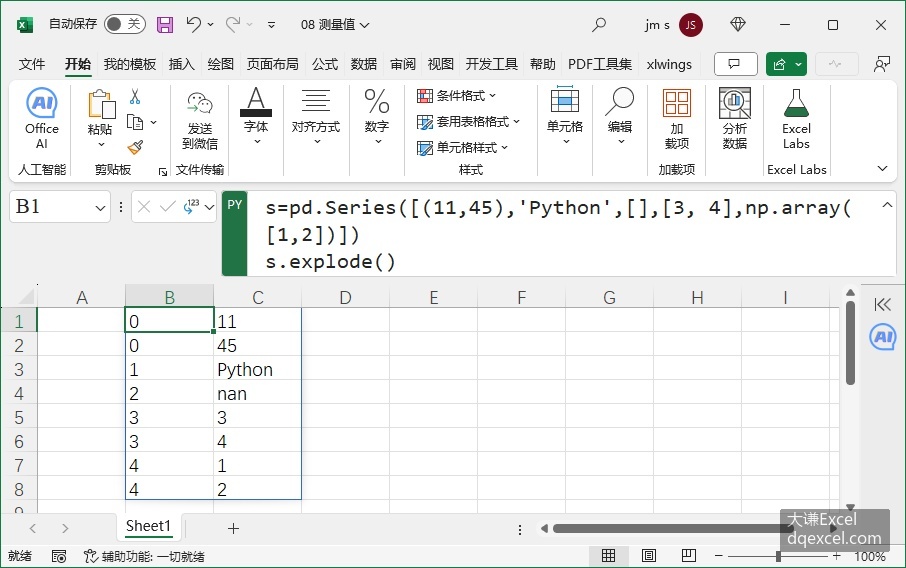
Task: Select cell containing nan
Action: pyautogui.click(x=258, y=394)
